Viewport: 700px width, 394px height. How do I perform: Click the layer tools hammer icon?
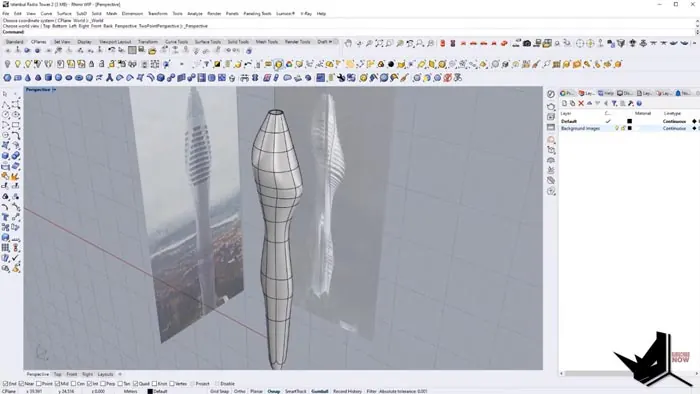[x=631, y=103]
